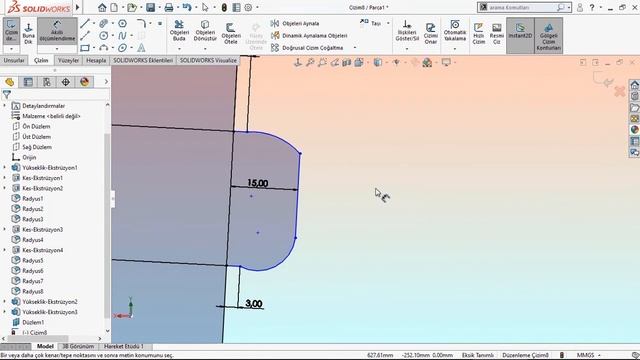The image size is (640, 360).
Task: Open dropdown under Objeleri Buda
Action: click(179, 49)
